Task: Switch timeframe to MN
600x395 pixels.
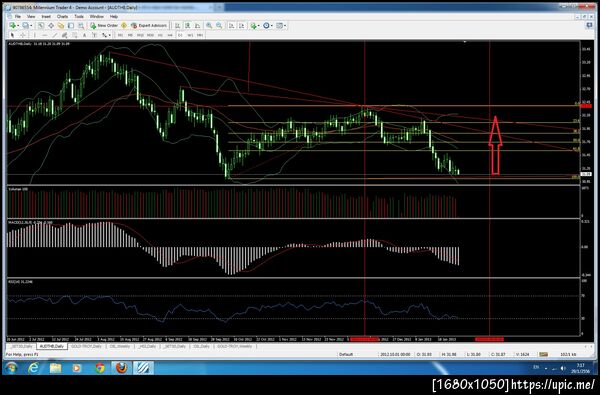Action: (200, 35)
